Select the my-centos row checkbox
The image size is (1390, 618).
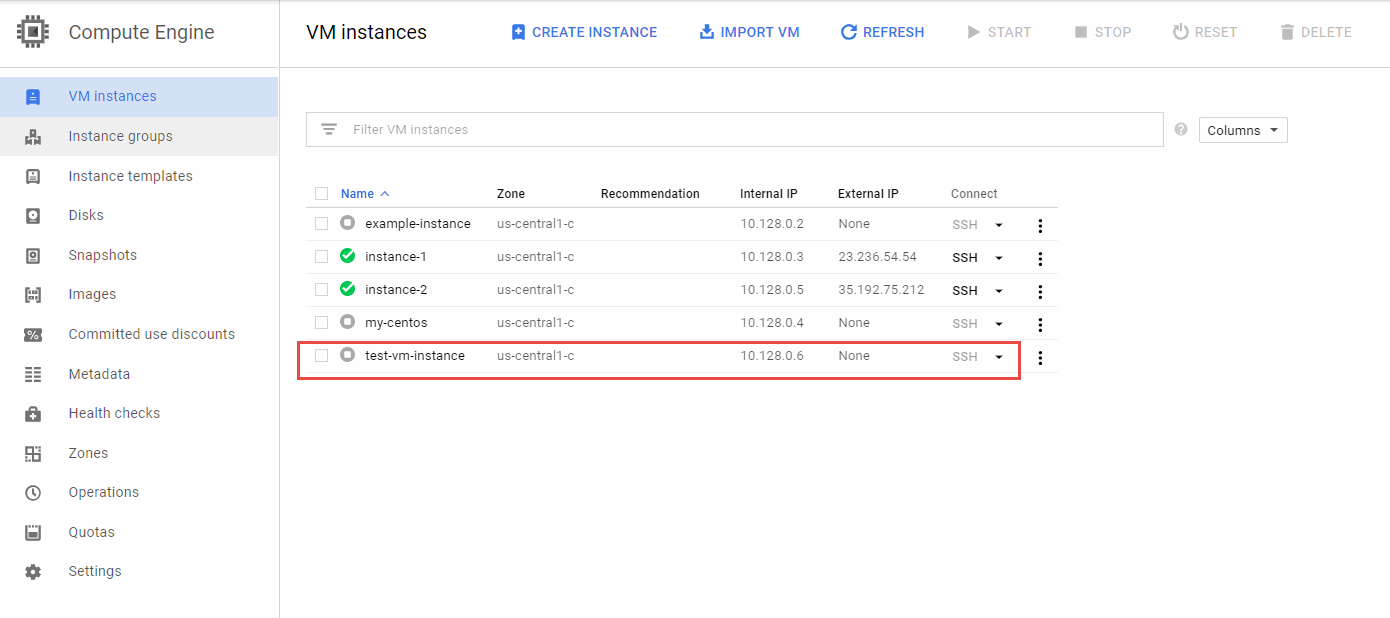point(321,322)
